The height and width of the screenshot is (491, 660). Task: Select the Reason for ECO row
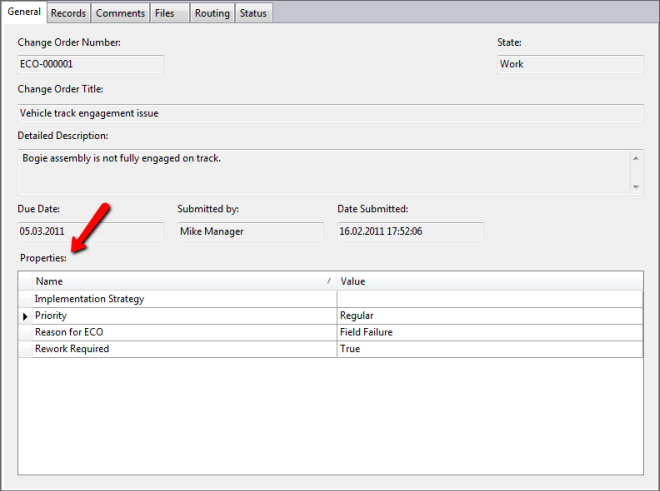330,332
